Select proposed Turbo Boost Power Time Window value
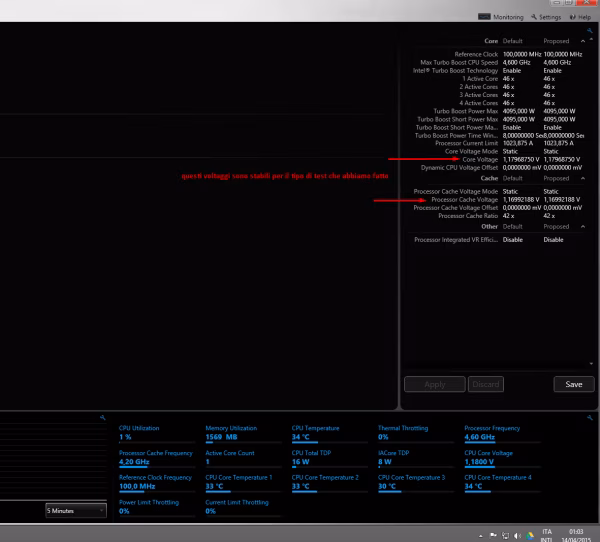600x542 pixels. tap(564, 136)
